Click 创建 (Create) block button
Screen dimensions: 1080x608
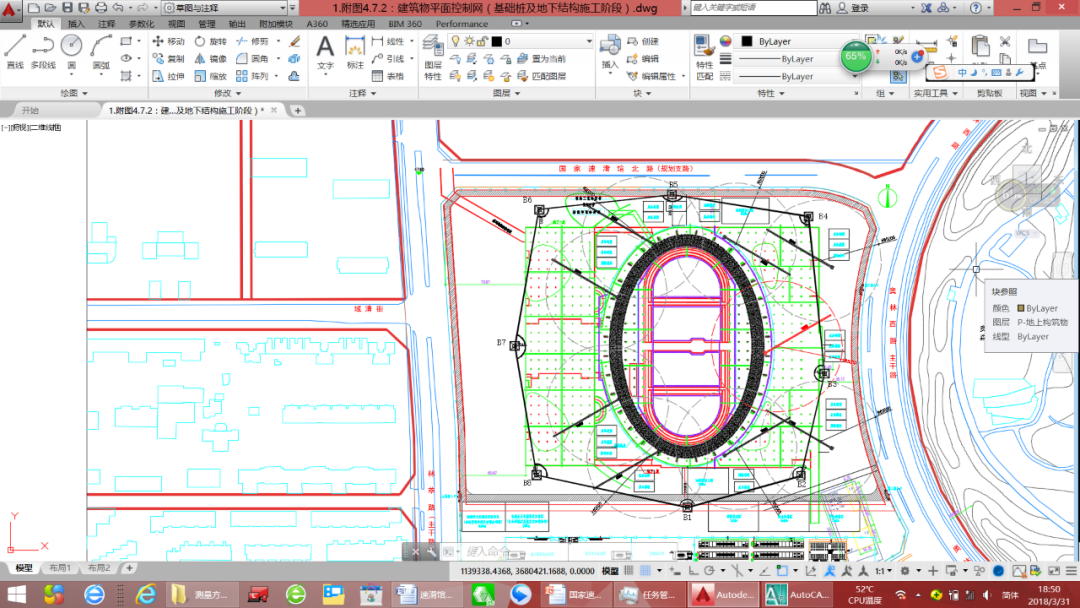(643, 41)
